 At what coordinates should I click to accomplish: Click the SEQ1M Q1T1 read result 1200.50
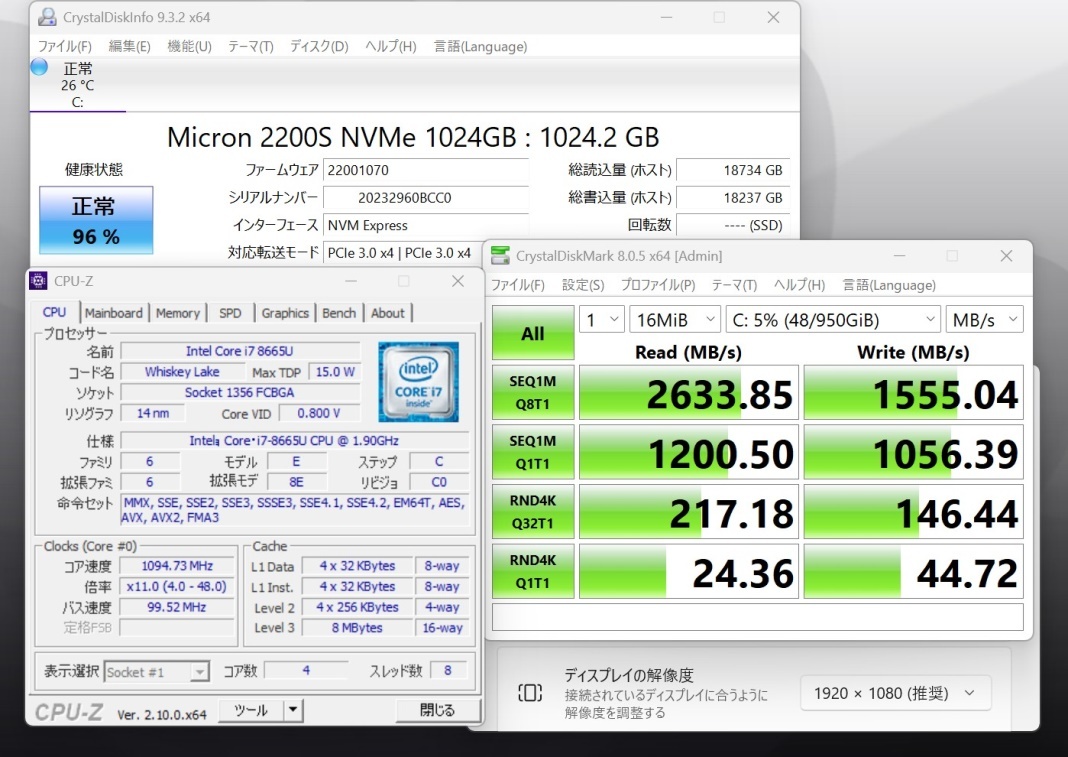coord(689,452)
